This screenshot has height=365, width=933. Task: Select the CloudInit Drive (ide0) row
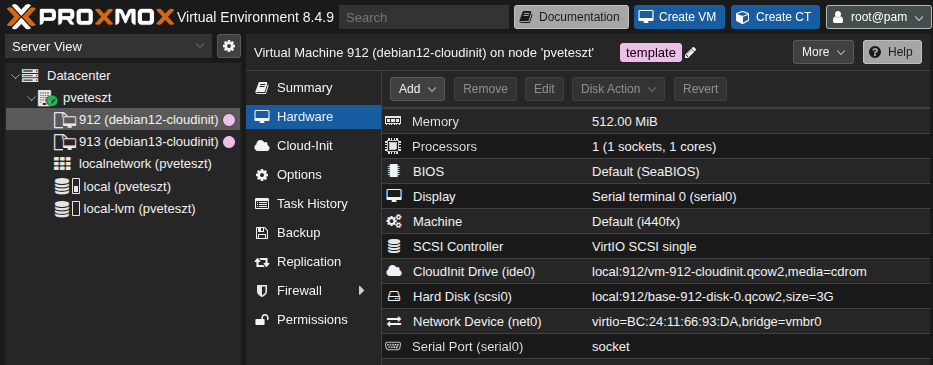click(x=657, y=272)
